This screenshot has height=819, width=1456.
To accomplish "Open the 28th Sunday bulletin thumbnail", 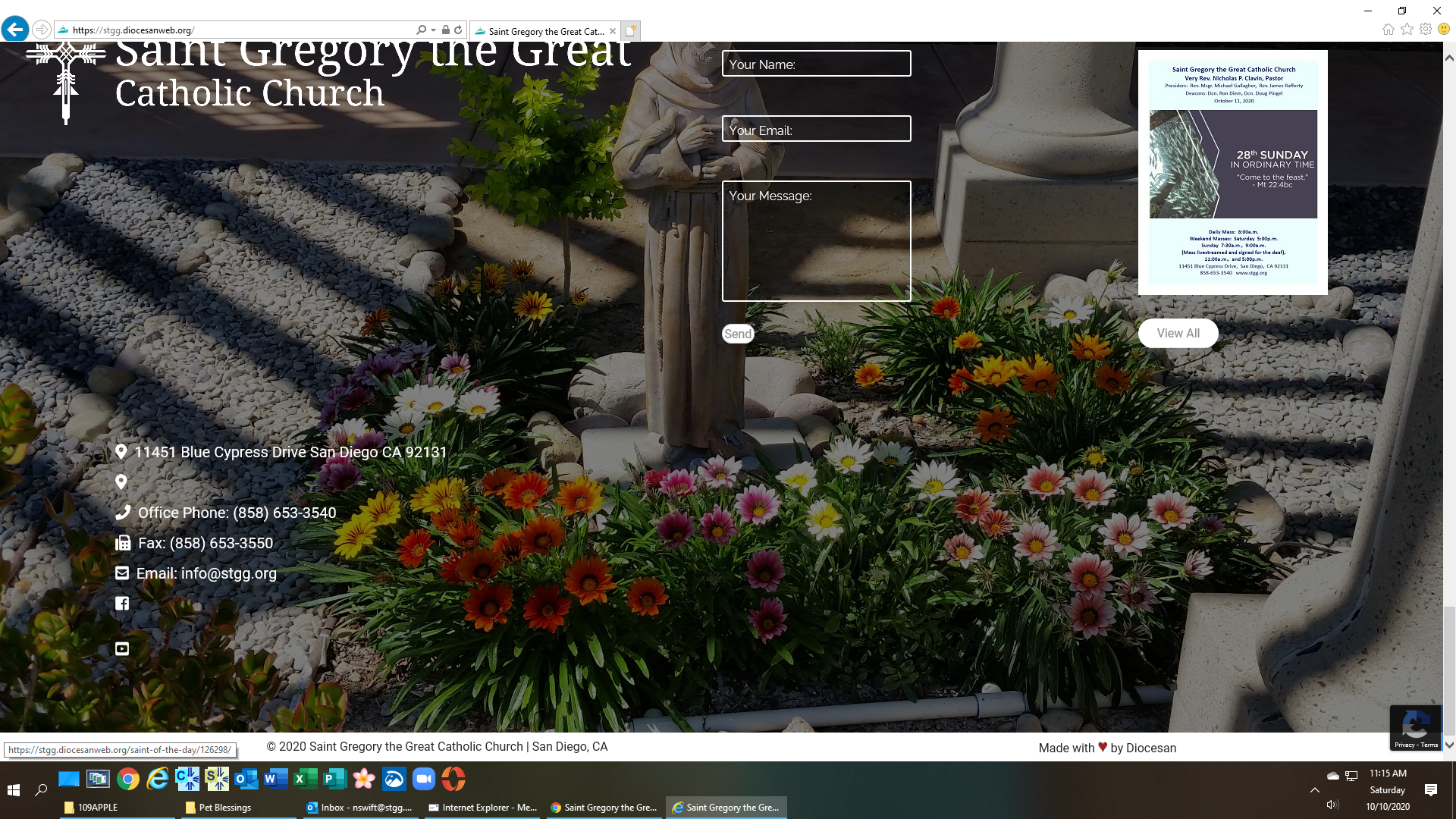I will click(x=1232, y=172).
